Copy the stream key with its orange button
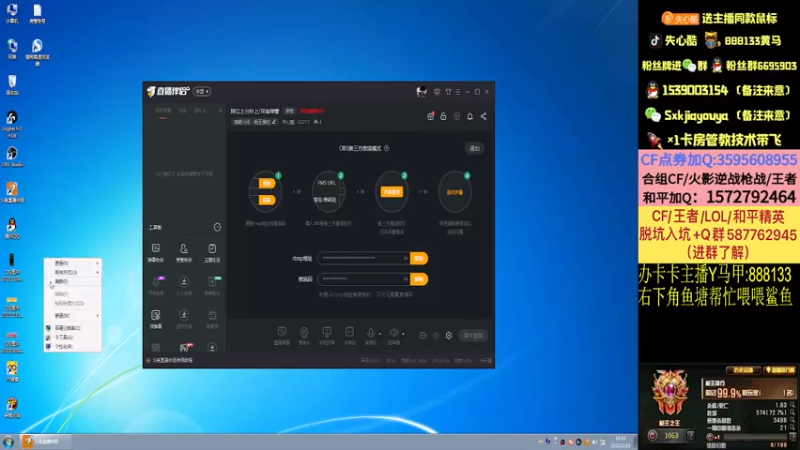 419,279
